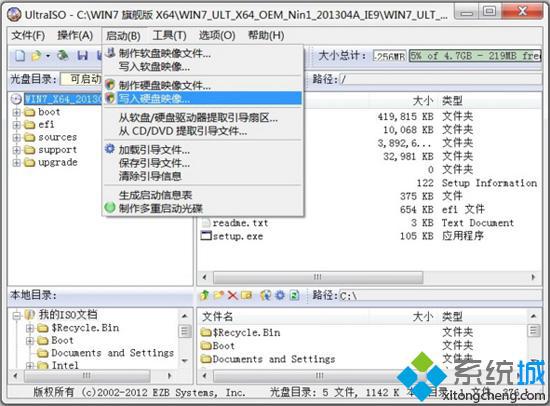Click the New folder icon in local toolbar
The image size is (550, 406).
[219, 295]
